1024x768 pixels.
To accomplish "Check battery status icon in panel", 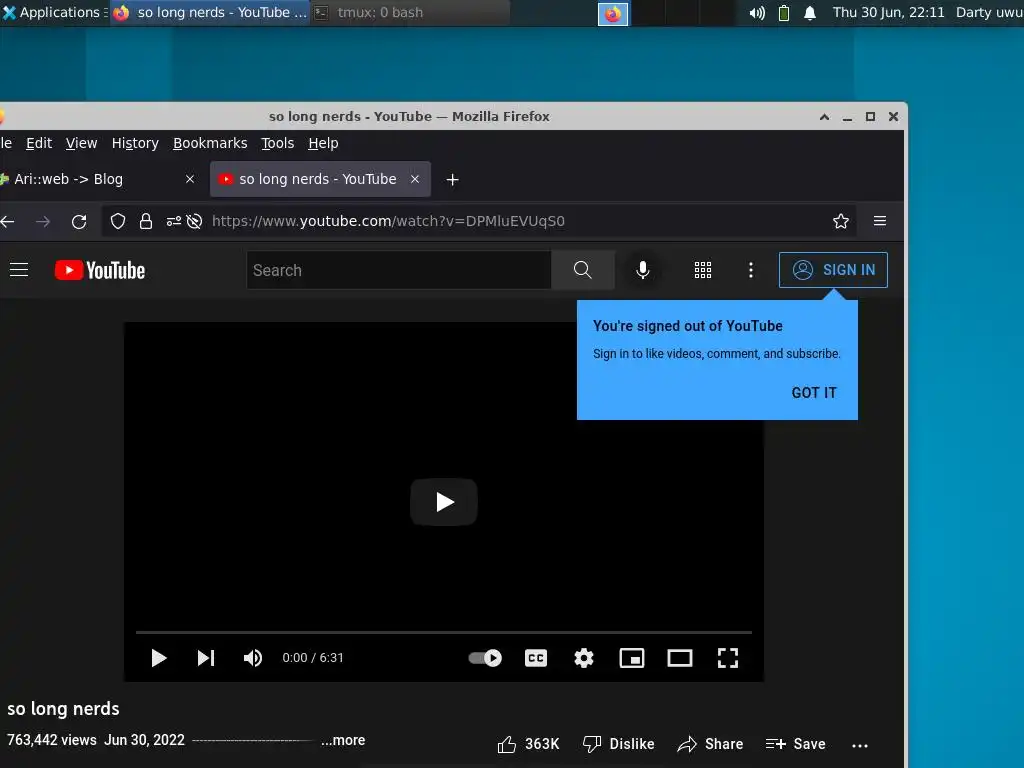I will pyautogui.click(x=784, y=13).
